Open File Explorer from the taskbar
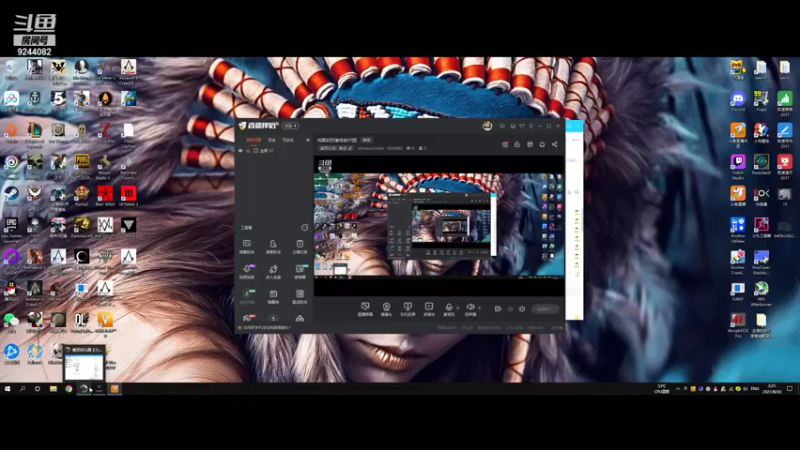Viewport: 800px width, 450px height. 53,389
